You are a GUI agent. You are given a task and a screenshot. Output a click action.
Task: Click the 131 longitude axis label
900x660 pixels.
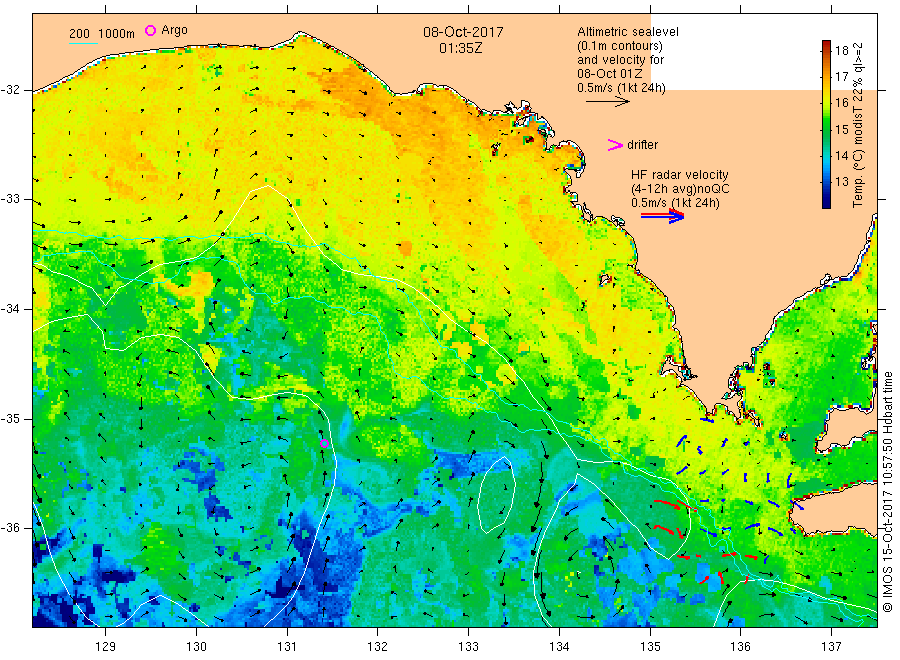[x=287, y=647]
